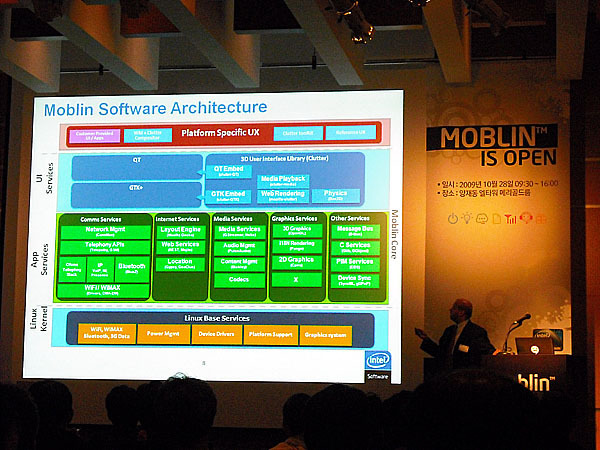Click the '3D User Interface Library (Clutter)' heading
This screenshot has width=600, height=450.
(x=284, y=158)
